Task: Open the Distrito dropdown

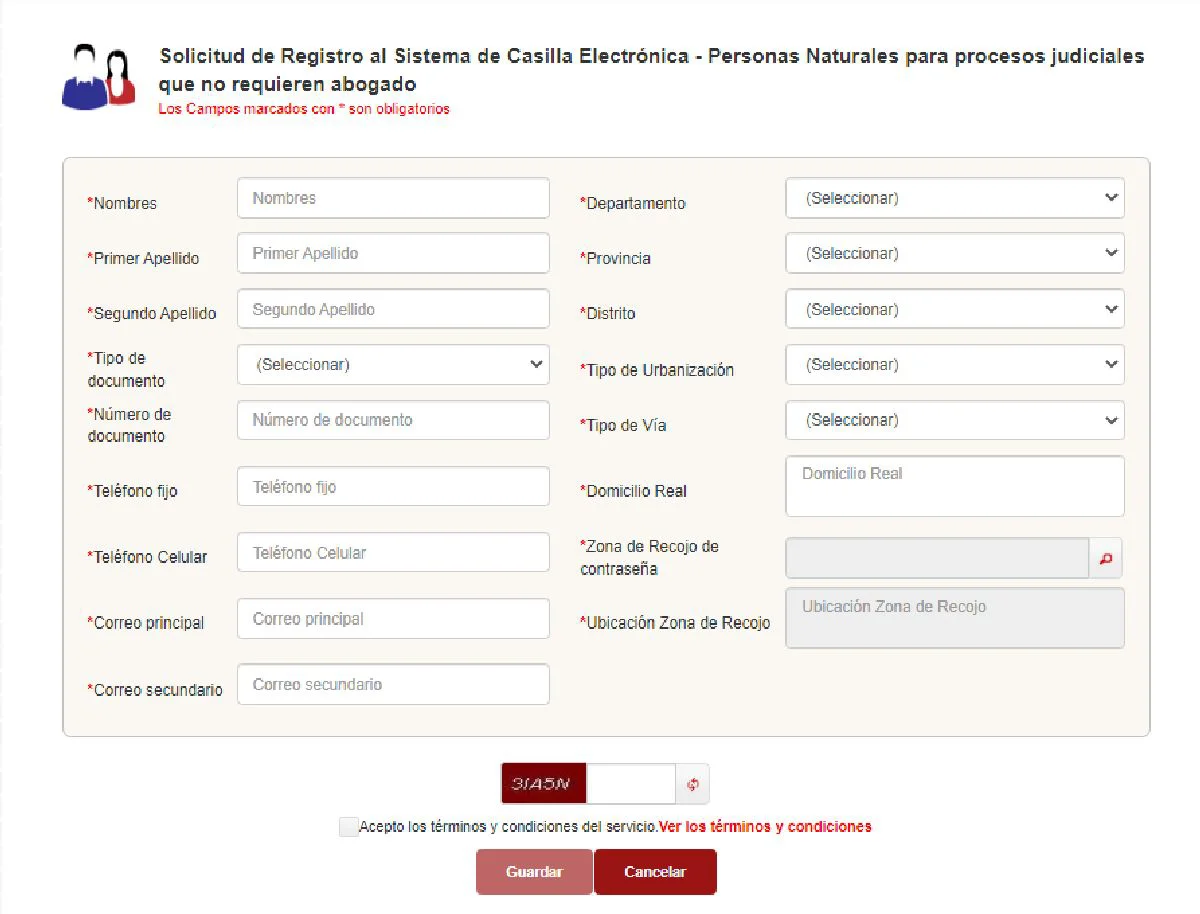Action: (954, 309)
